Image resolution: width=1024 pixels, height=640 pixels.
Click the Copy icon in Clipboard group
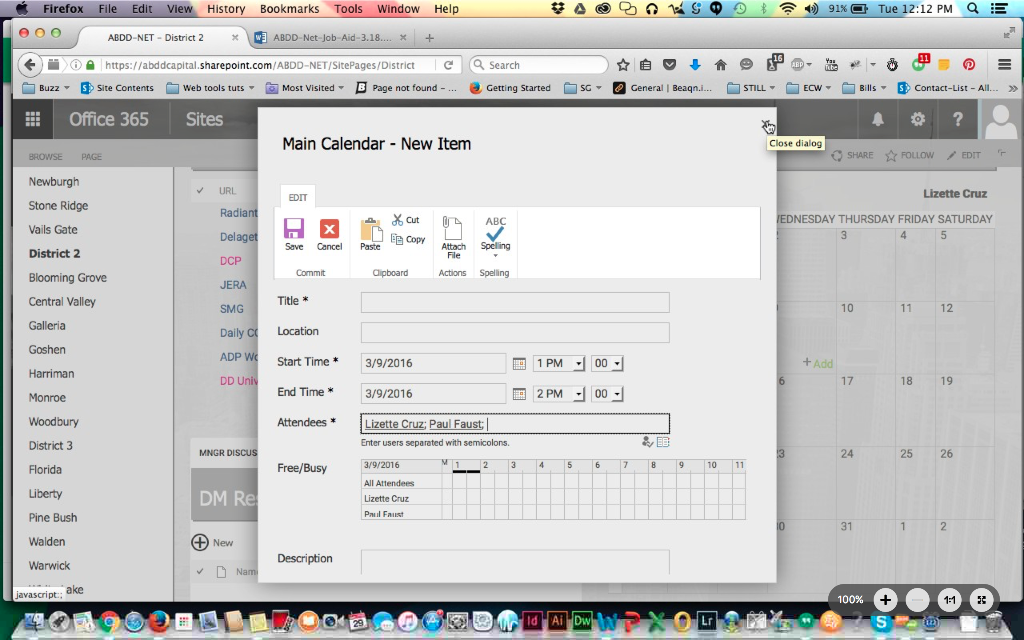pos(398,240)
